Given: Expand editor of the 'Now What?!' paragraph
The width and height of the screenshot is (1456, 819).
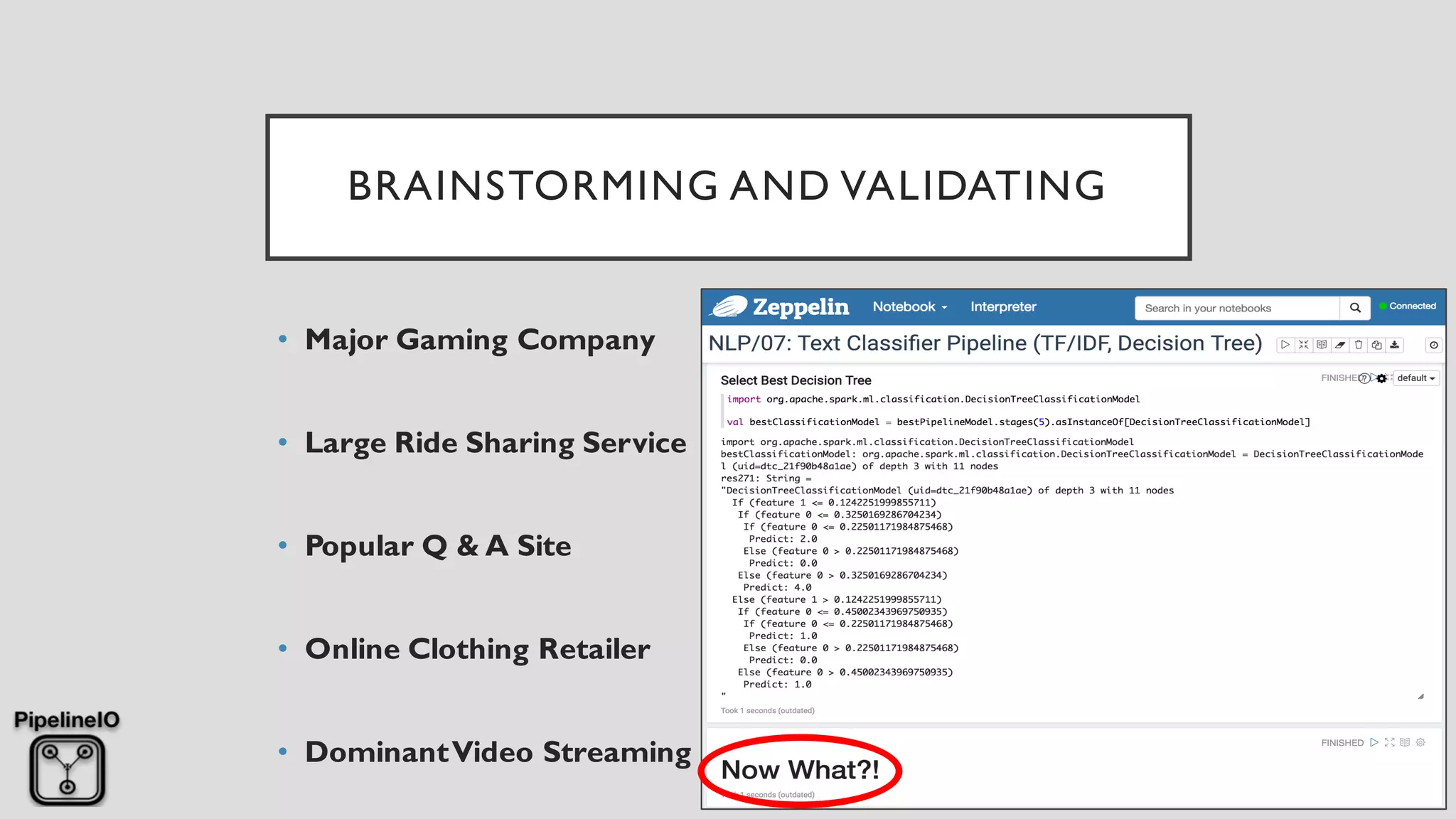Looking at the screenshot, I should (x=1390, y=742).
